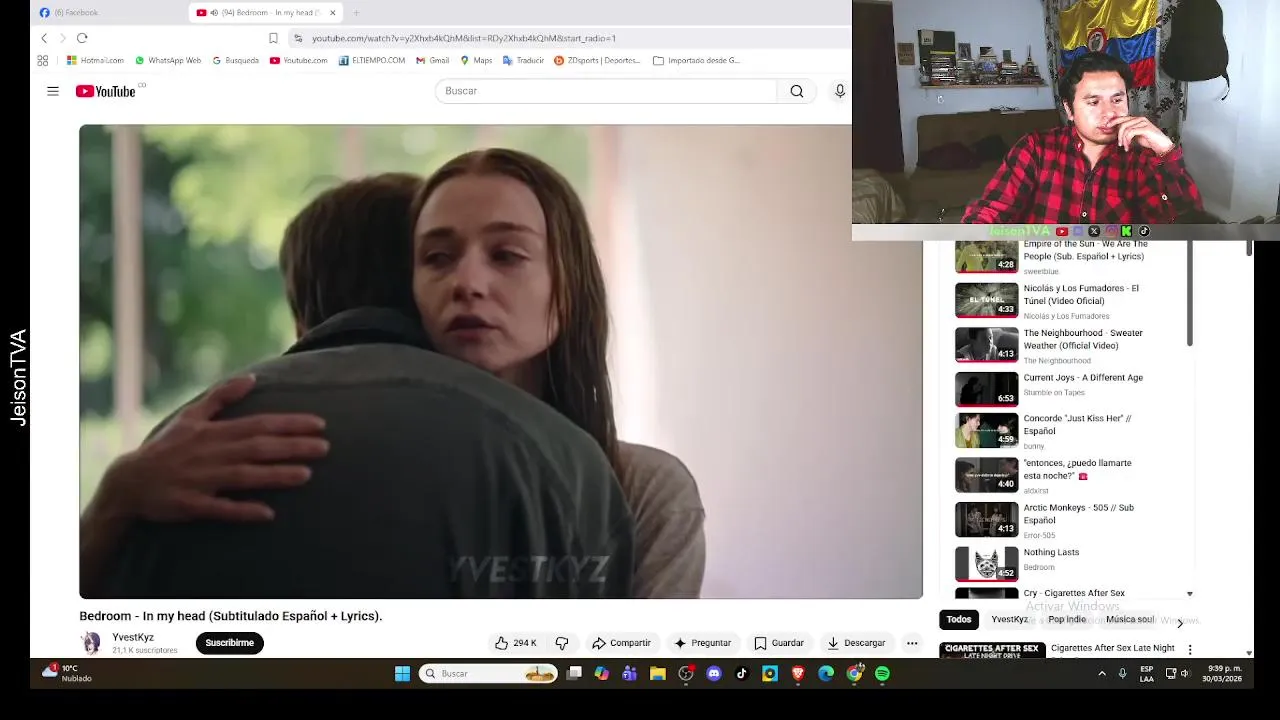1280x720 pixels.
Task: Open the browser apps grid icon
Action: (43, 60)
